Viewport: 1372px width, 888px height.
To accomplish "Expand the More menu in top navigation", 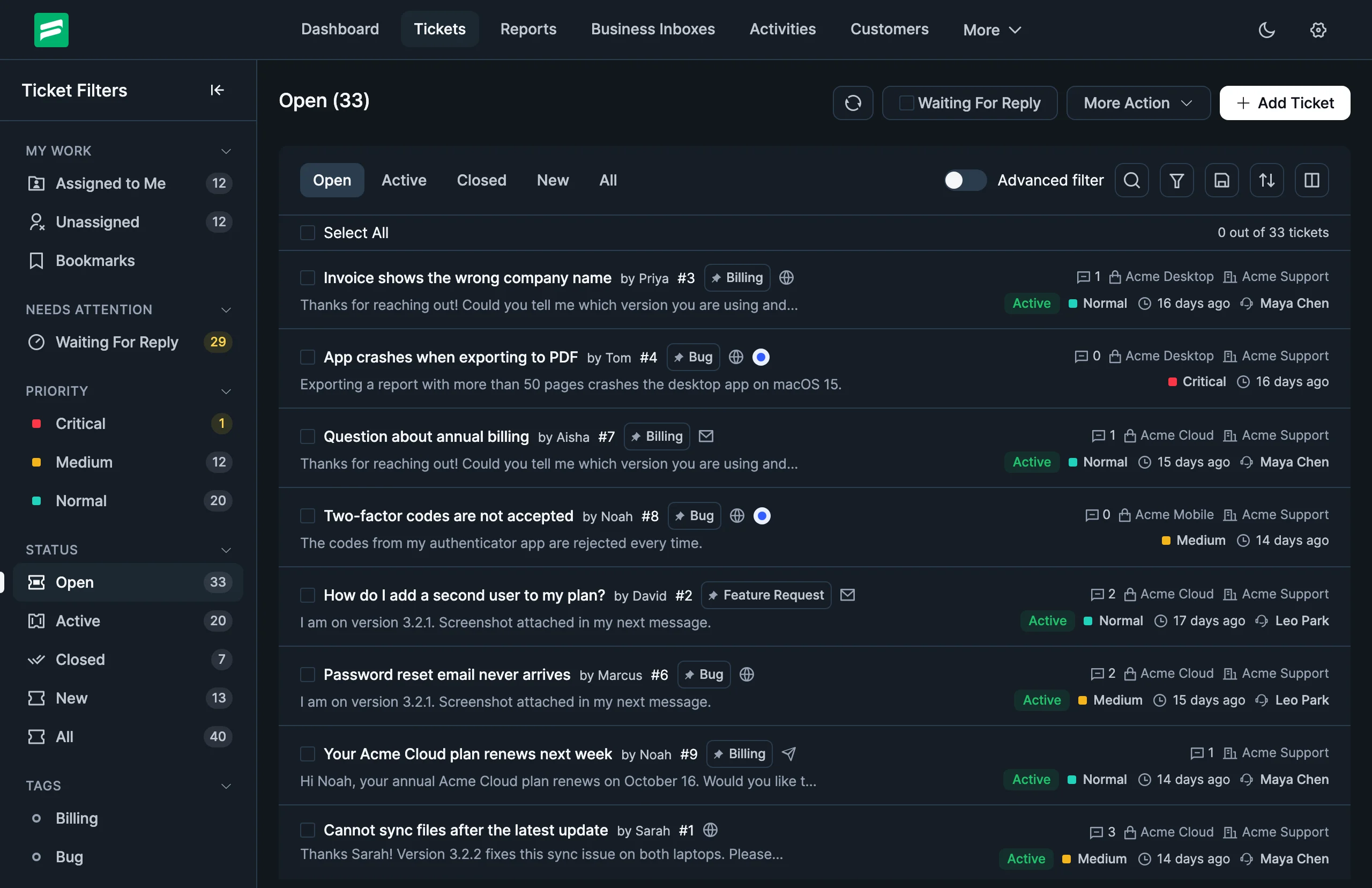I will pyautogui.click(x=991, y=30).
